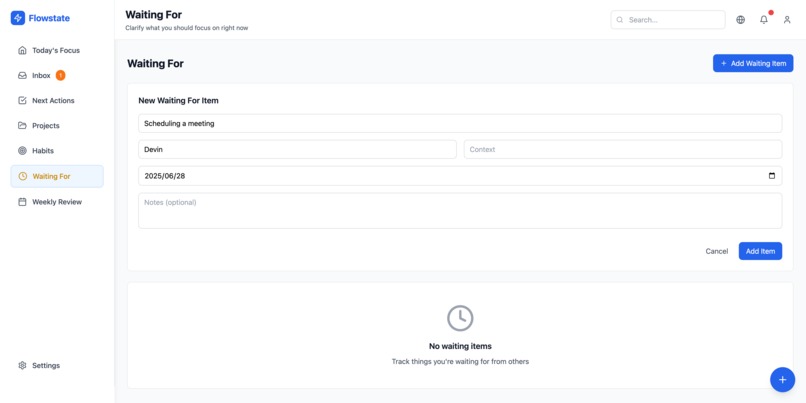This screenshot has height=403, width=806.
Task: Click Track things you're waiting for text
Action: point(460,361)
